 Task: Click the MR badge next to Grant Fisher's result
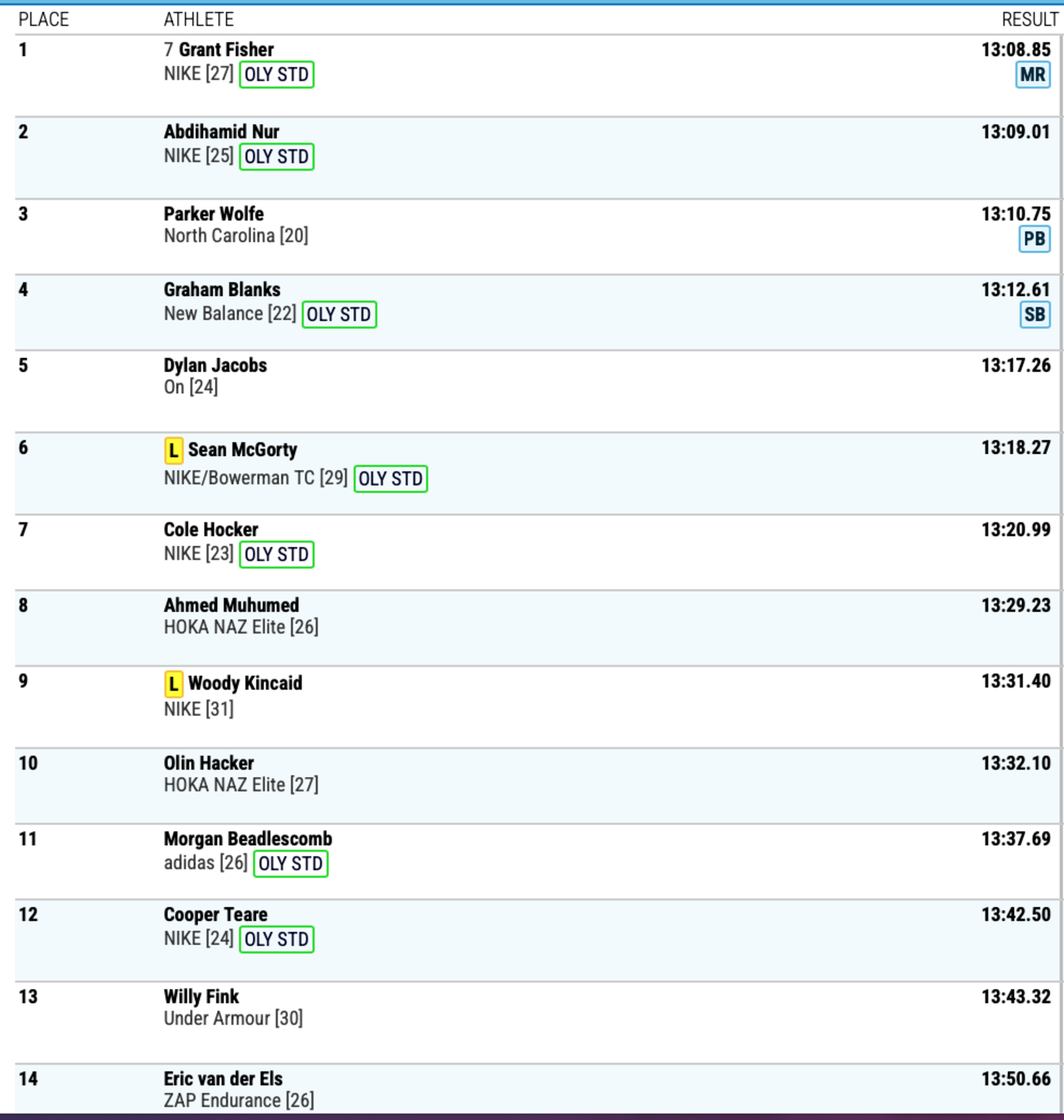click(1032, 75)
